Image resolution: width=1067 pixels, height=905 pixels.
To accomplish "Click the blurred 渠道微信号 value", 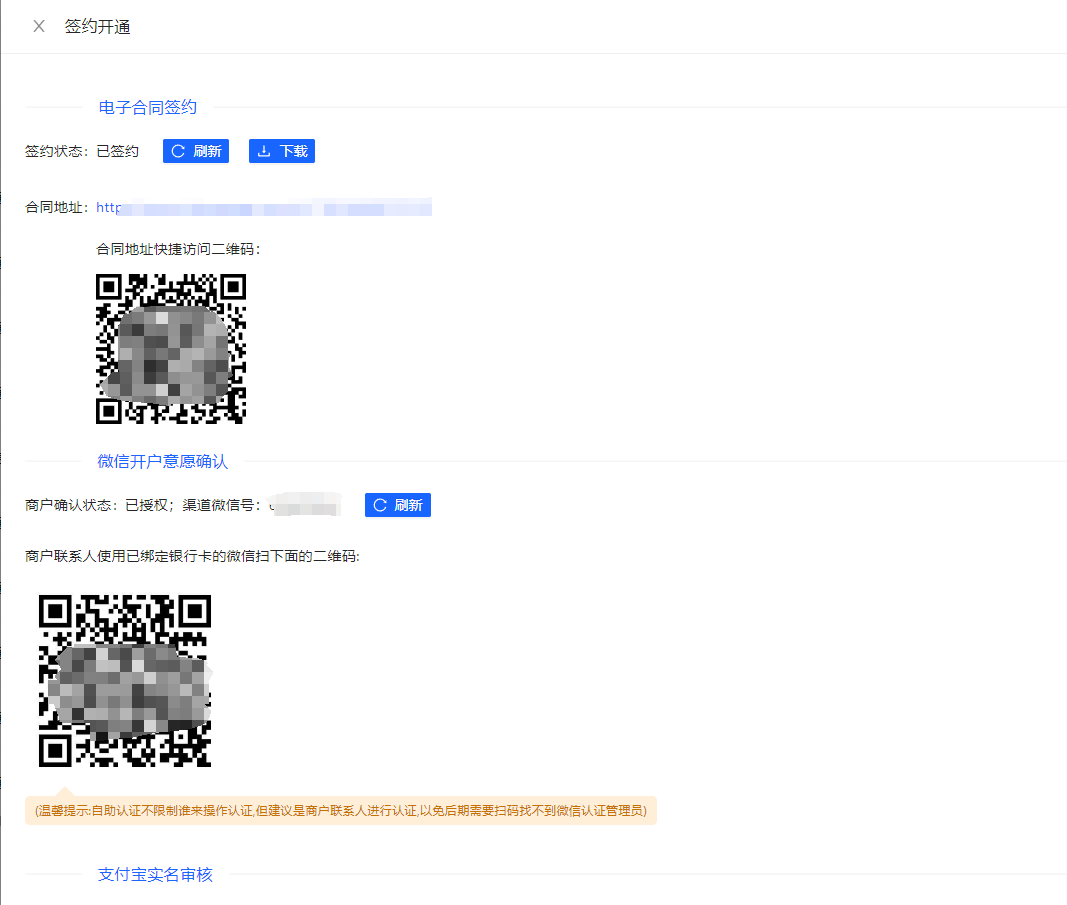I will click(305, 505).
